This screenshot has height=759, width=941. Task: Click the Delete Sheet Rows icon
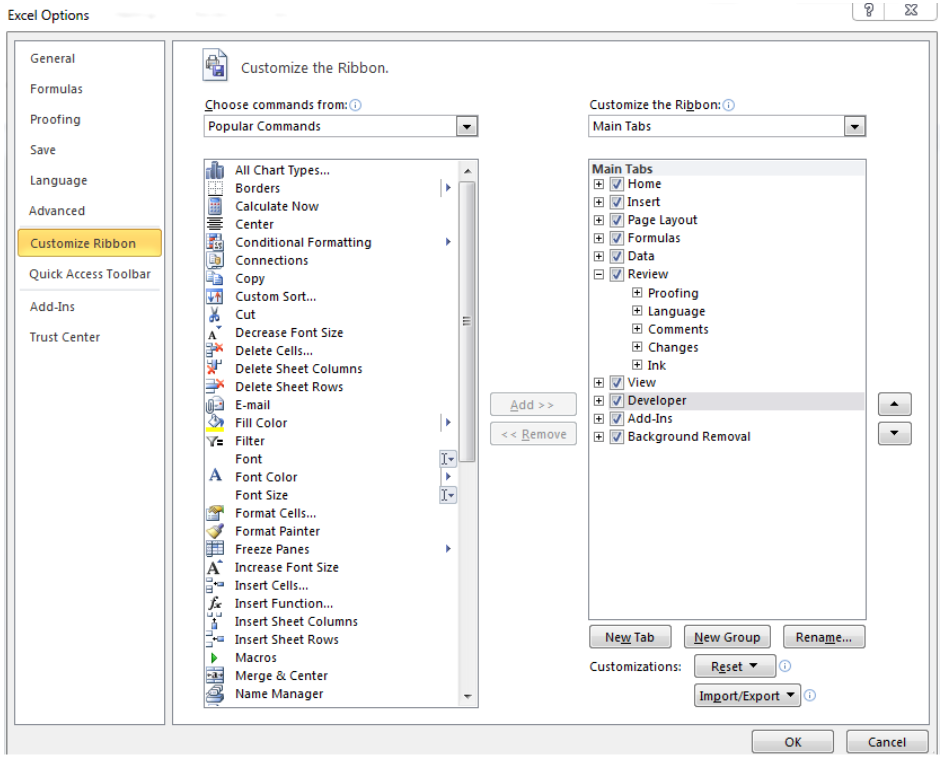(x=215, y=386)
